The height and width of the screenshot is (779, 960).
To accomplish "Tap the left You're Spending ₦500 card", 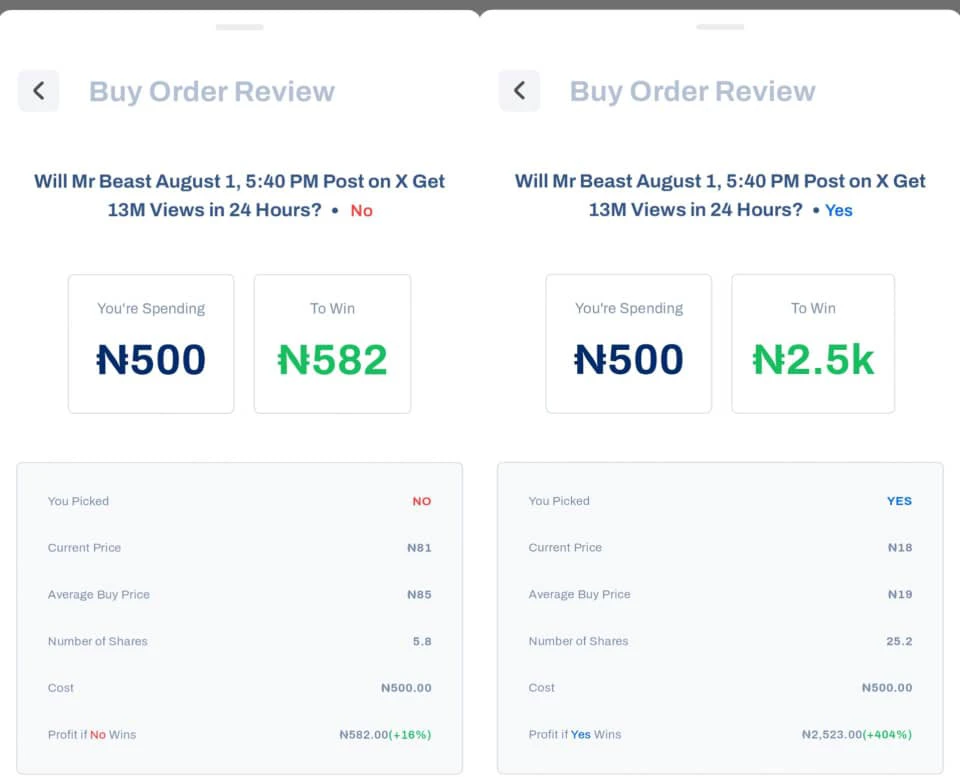I will point(151,344).
